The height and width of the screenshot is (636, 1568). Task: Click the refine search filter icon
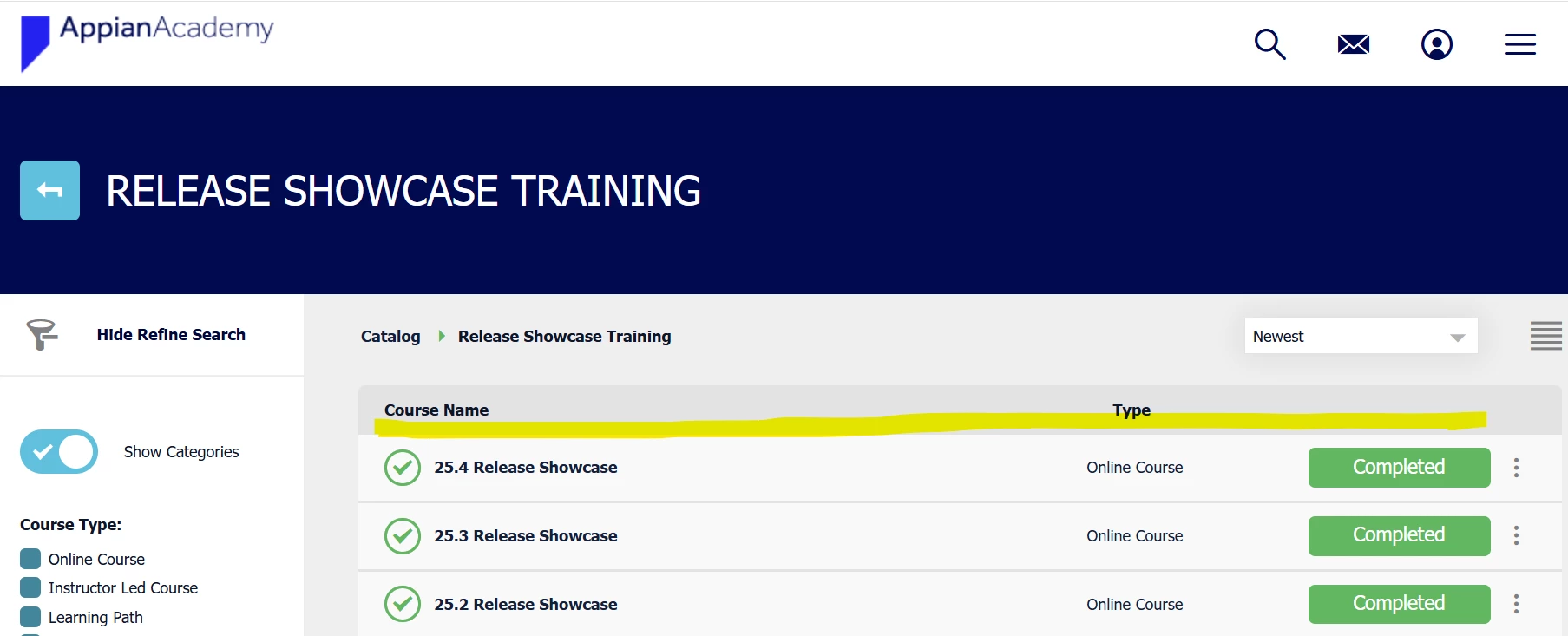(42, 334)
